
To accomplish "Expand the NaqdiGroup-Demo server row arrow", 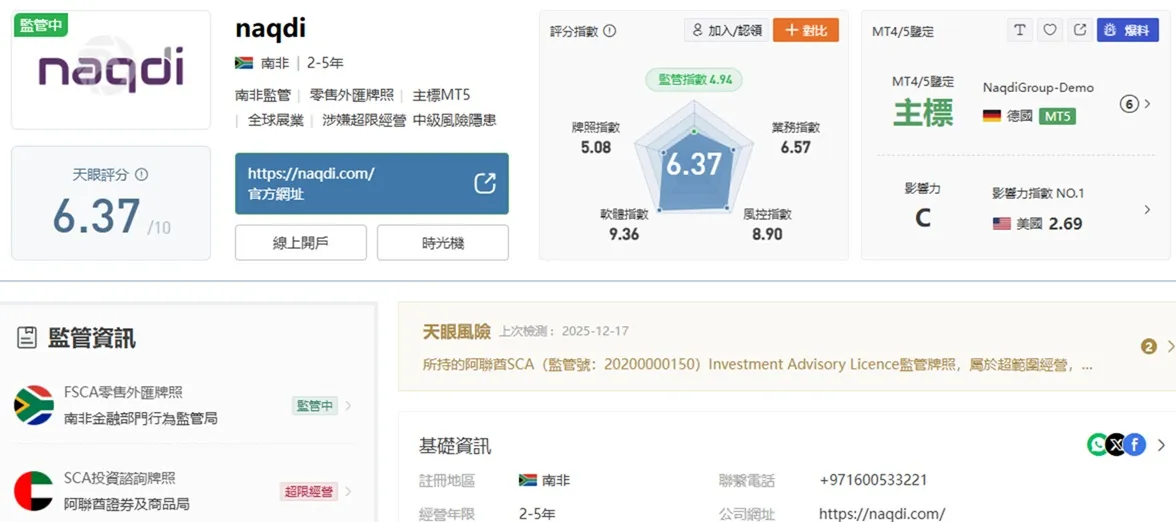I will tap(1147, 104).
